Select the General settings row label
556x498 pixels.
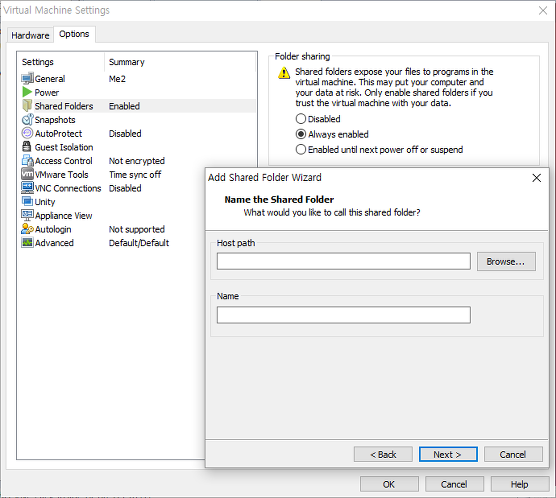(x=50, y=79)
